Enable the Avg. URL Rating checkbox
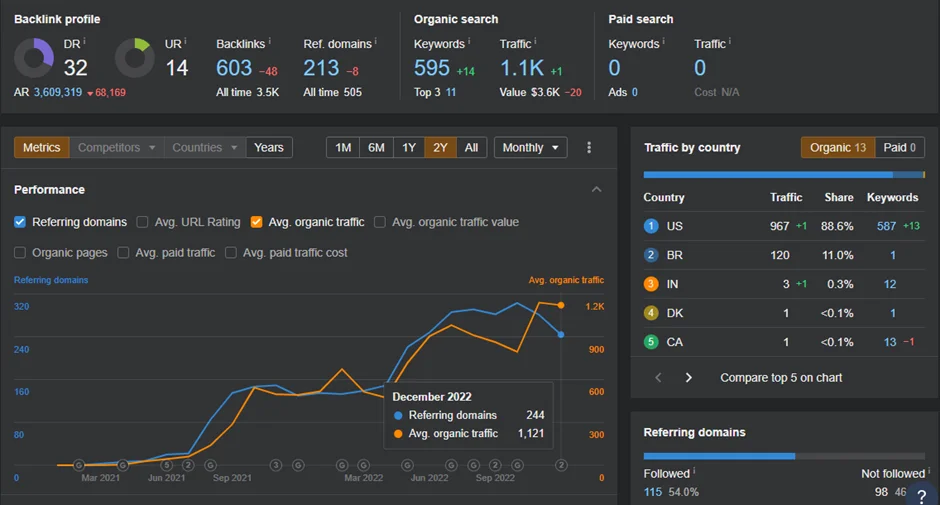This screenshot has height=505, width=940. [142, 222]
